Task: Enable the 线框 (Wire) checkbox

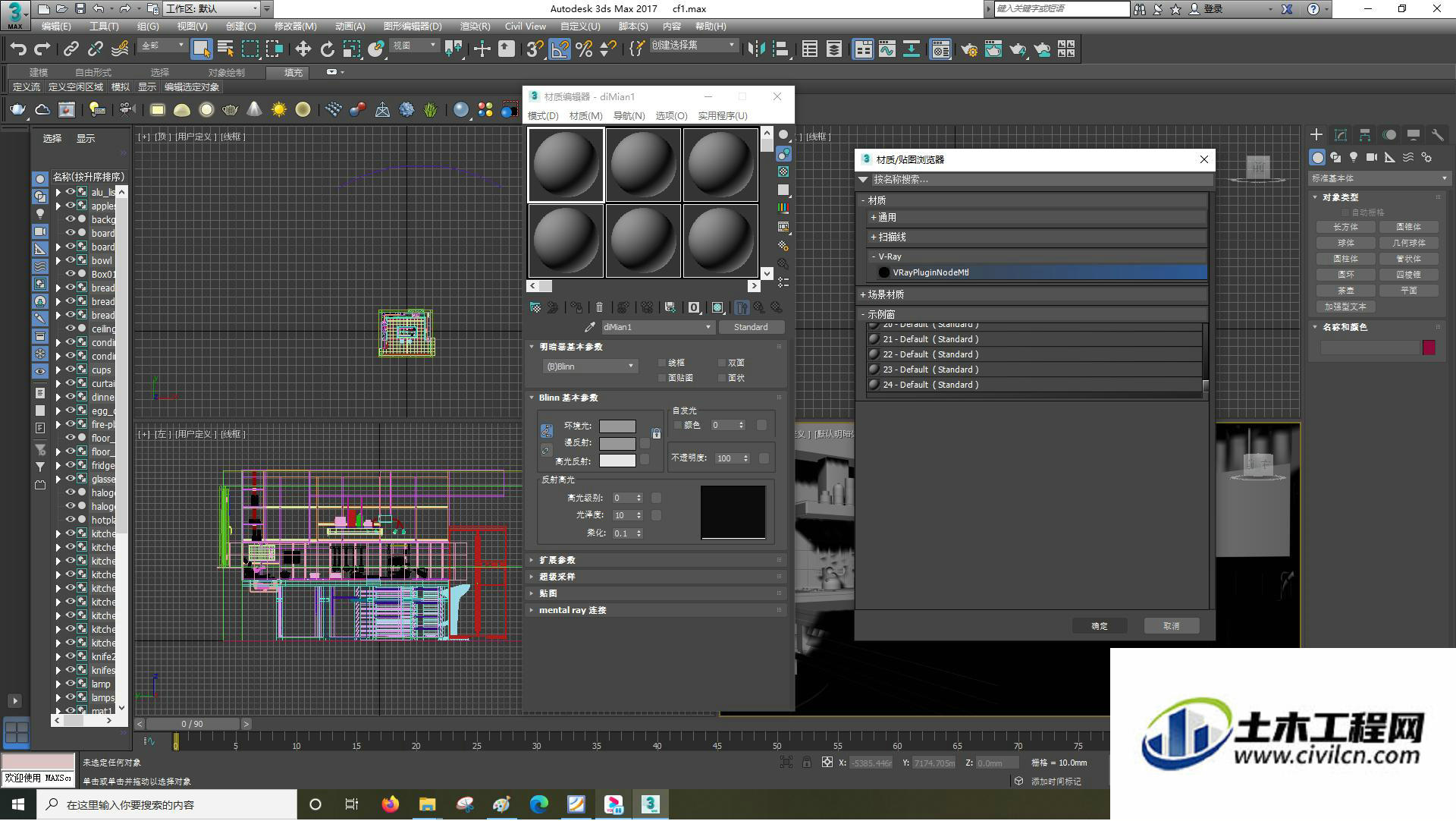Action: click(662, 363)
